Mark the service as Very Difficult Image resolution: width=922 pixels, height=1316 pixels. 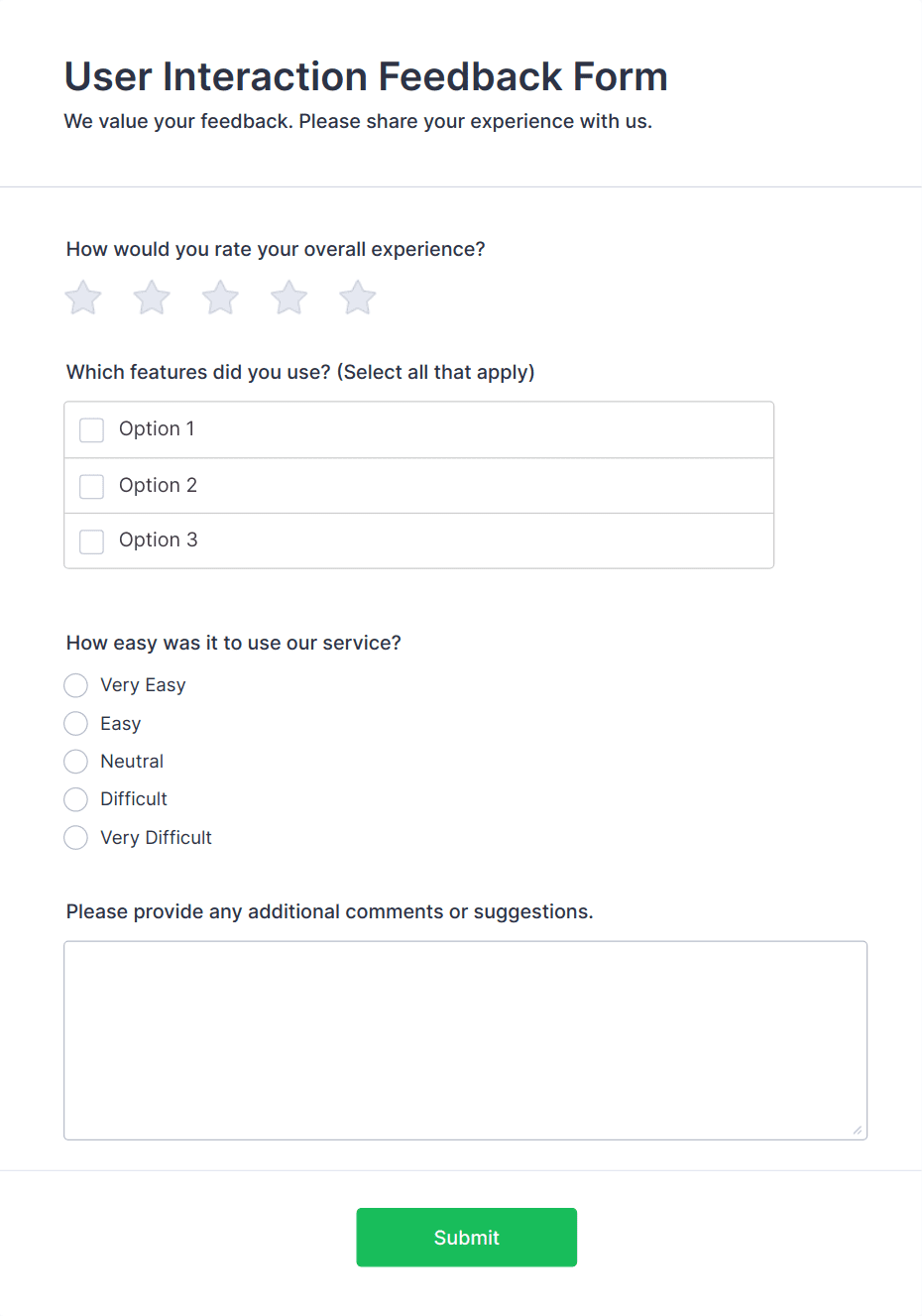tap(75, 837)
